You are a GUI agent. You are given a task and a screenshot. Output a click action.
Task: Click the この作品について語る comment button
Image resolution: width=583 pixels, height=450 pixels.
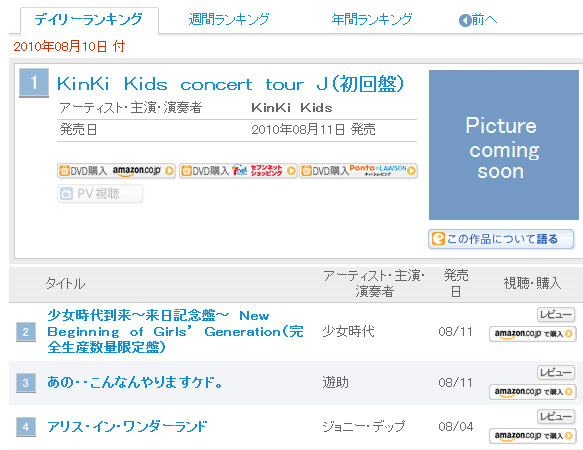501,239
